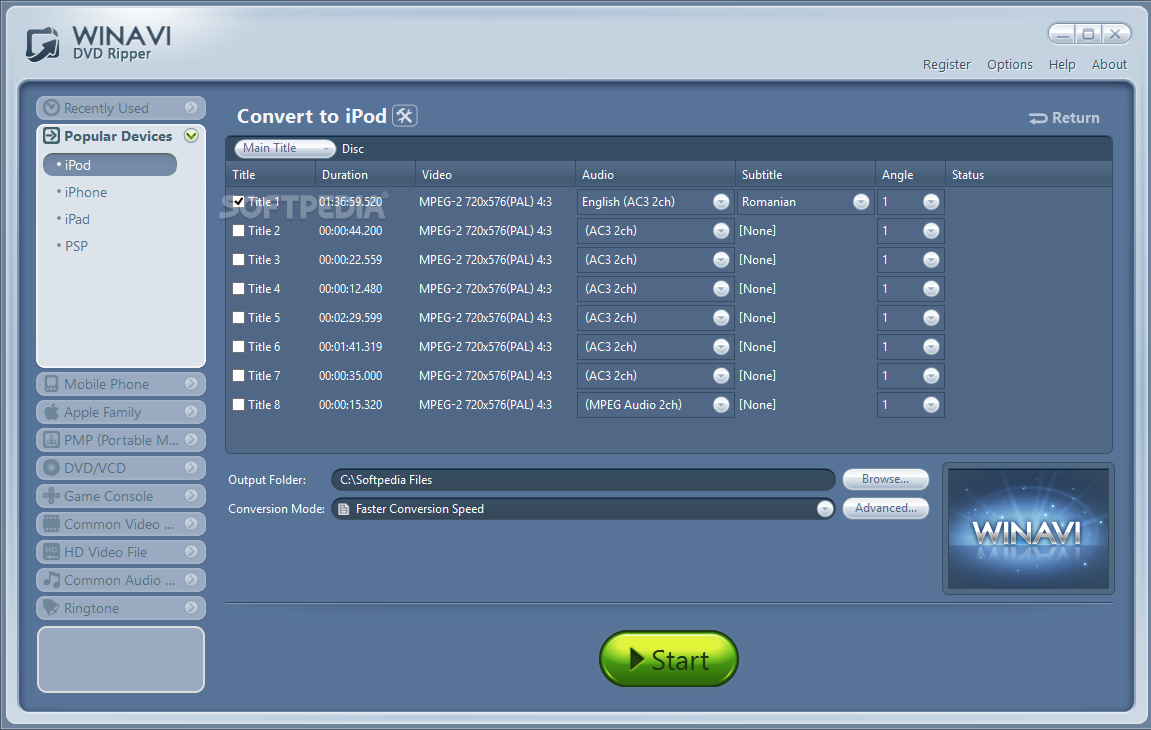The image size is (1151, 730).
Task: Open iPod profile settings wrench icon
Action: [404, 116]
